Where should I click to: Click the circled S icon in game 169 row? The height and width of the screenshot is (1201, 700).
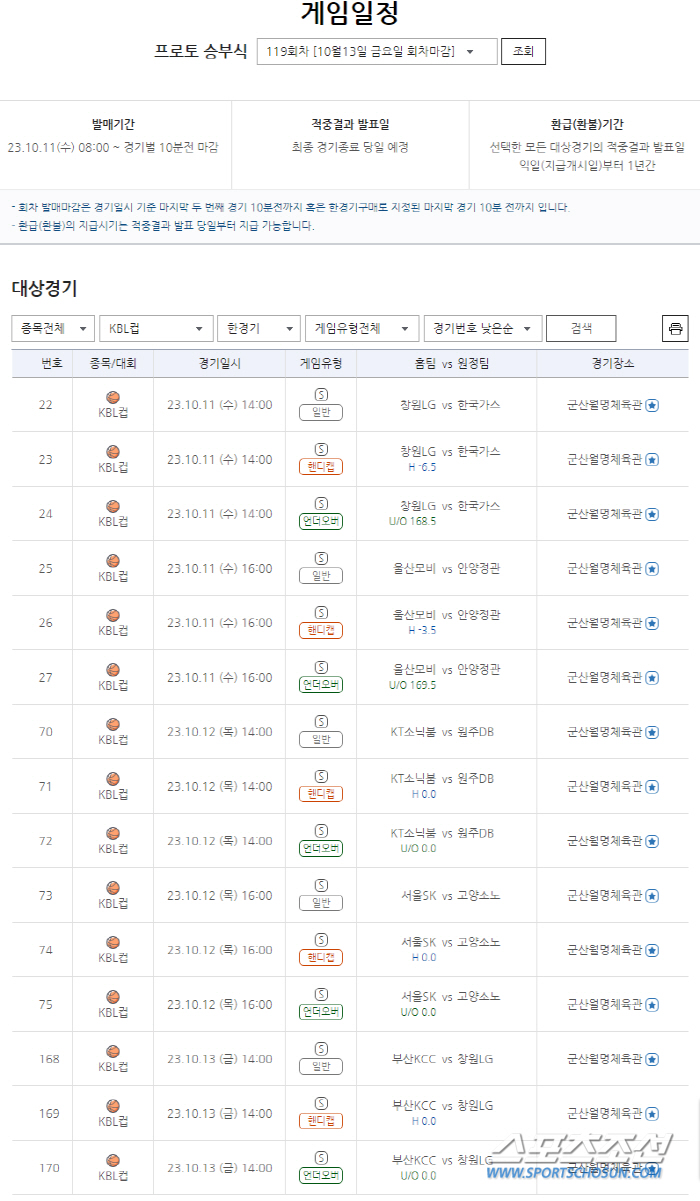click(x=321, y=1103)
